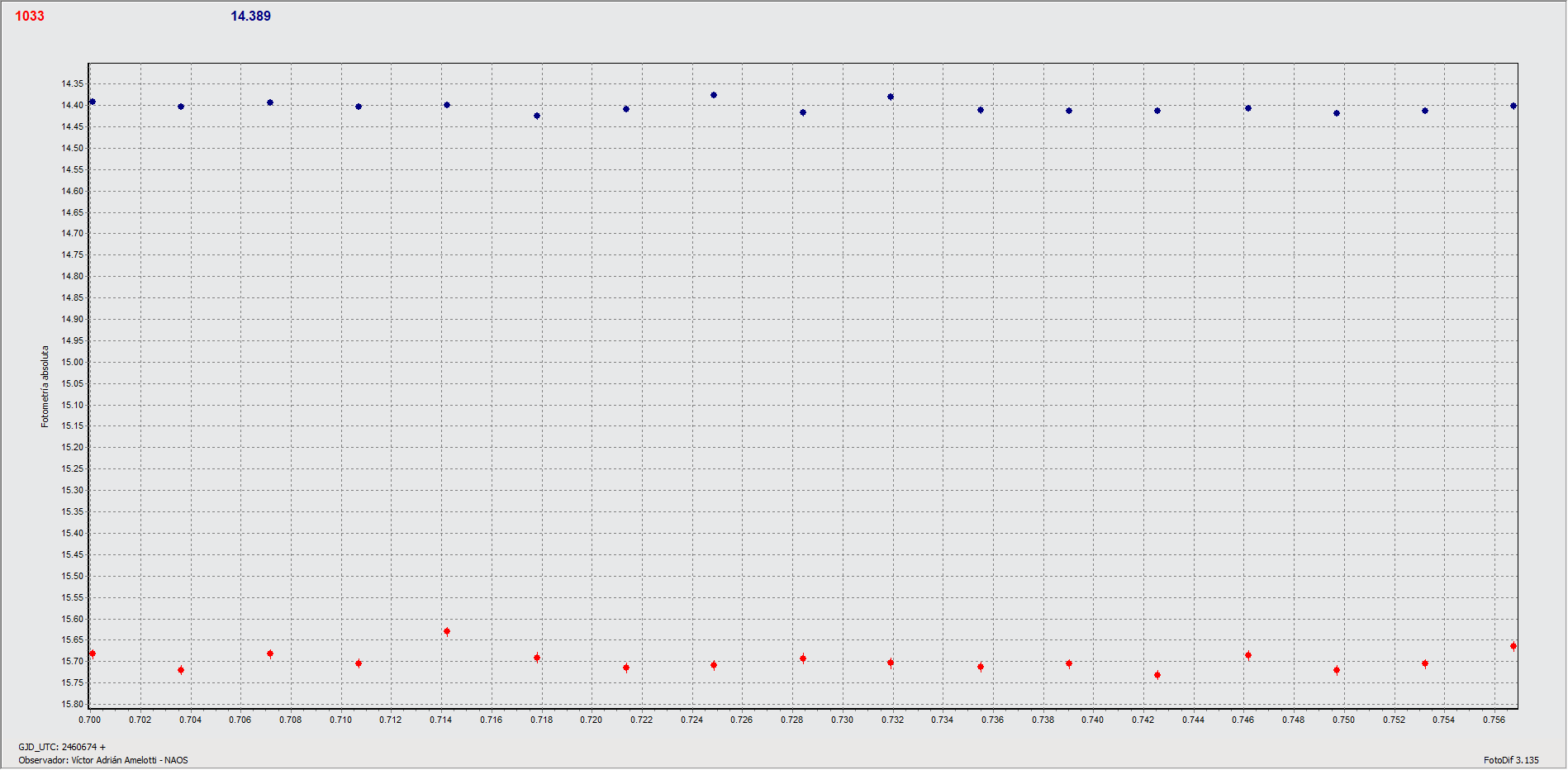Screen dimensions: 1568x770
Task: Click the FotoDif 3.135 version label
Action: pyautogui.click(x=1511, y=760)
